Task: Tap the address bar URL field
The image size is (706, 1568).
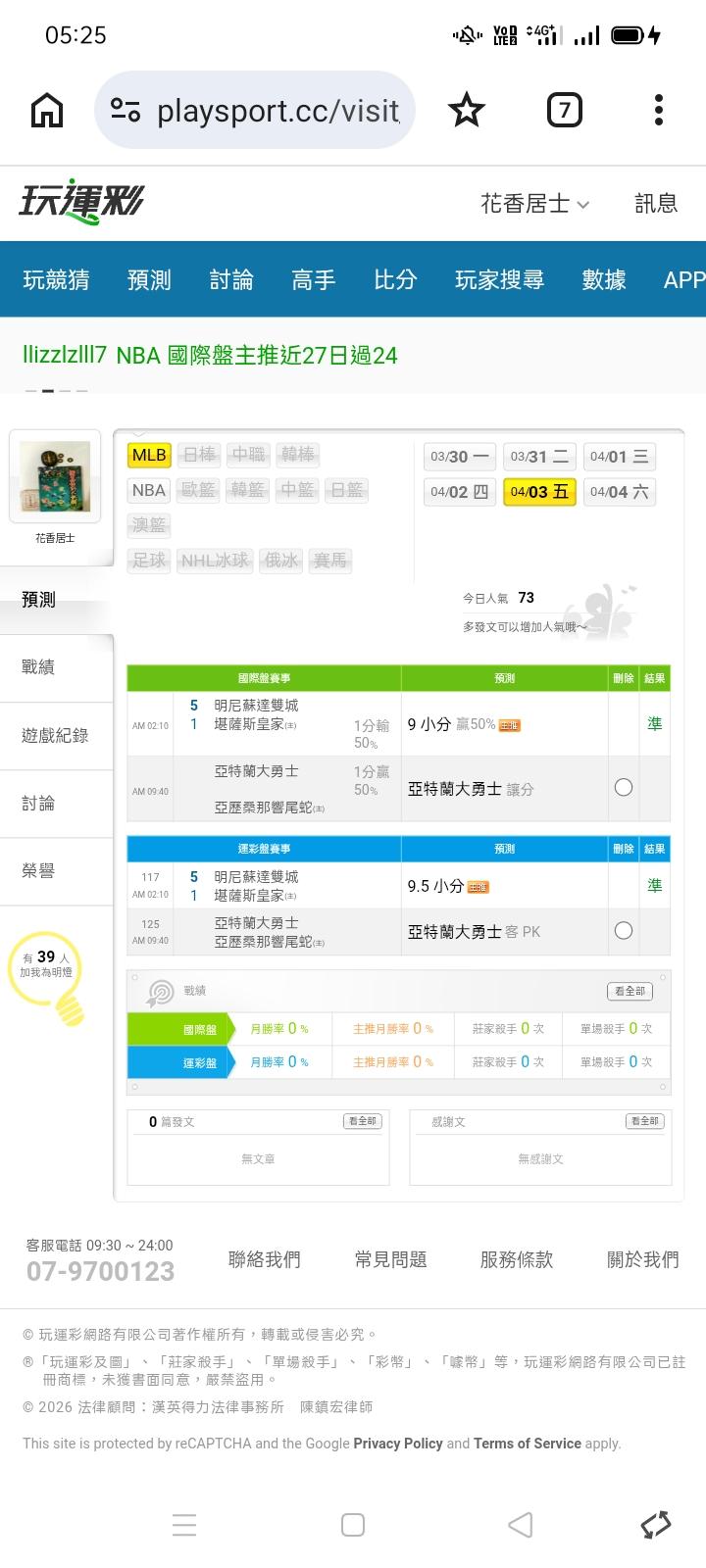Action: coord(277,111)
